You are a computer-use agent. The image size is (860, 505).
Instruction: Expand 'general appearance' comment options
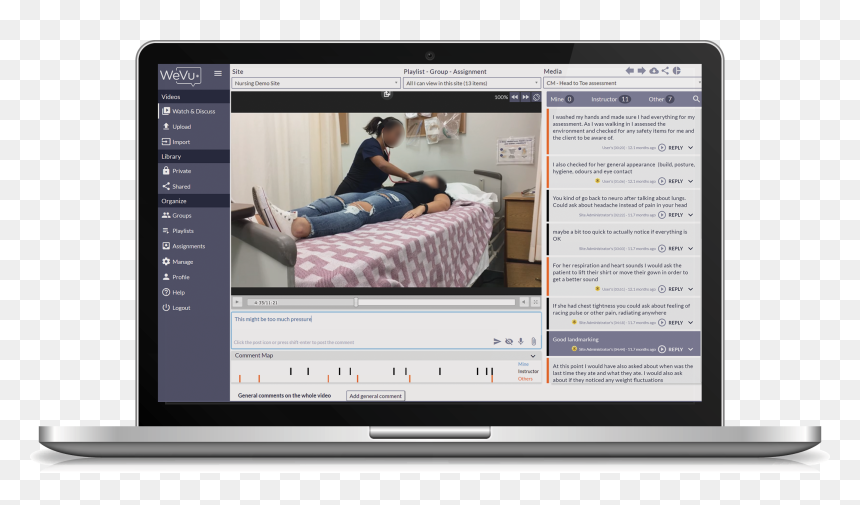(691, 181)
